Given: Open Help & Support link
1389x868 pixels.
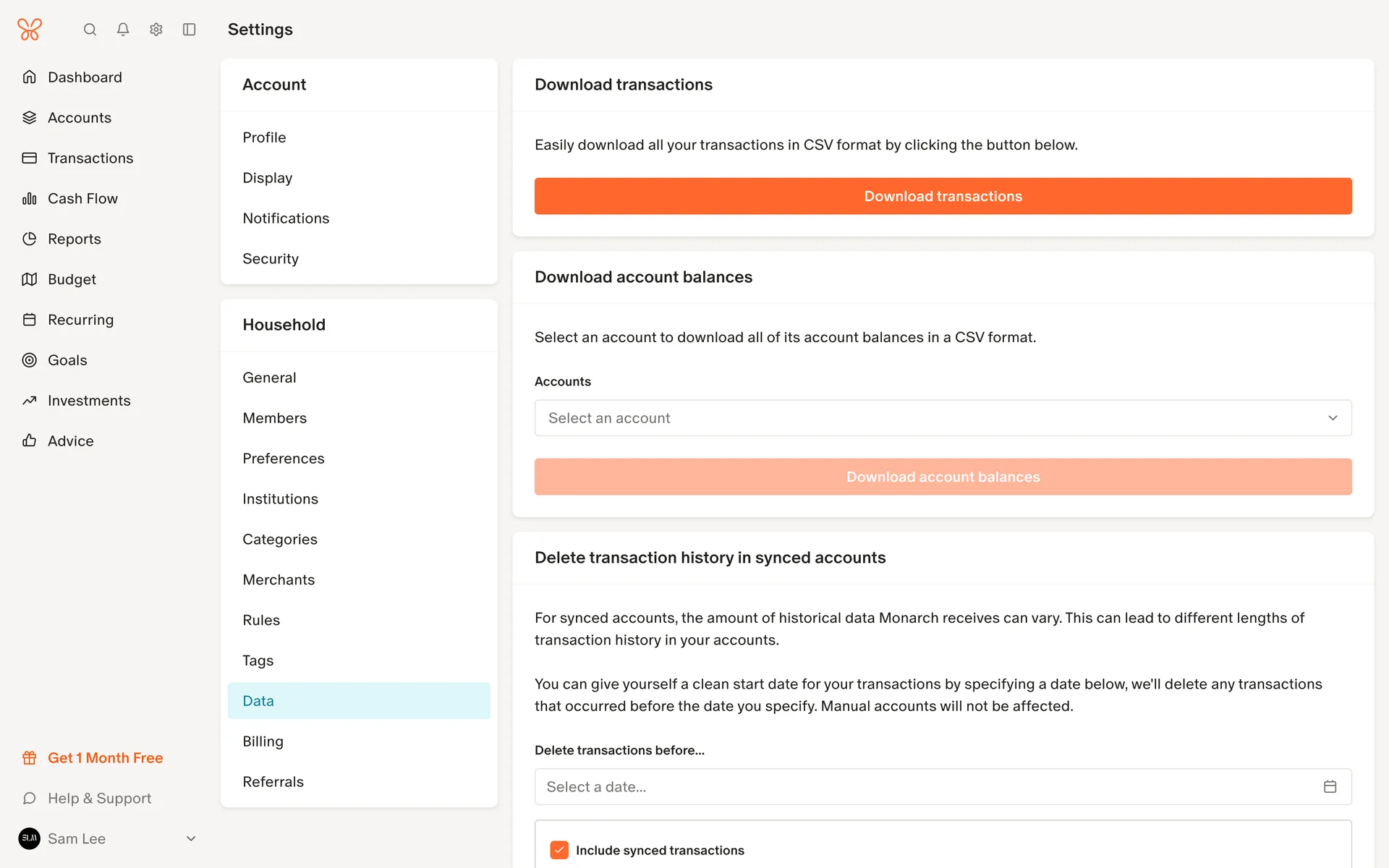Looking at the screenshot, I should coord(99,799).
